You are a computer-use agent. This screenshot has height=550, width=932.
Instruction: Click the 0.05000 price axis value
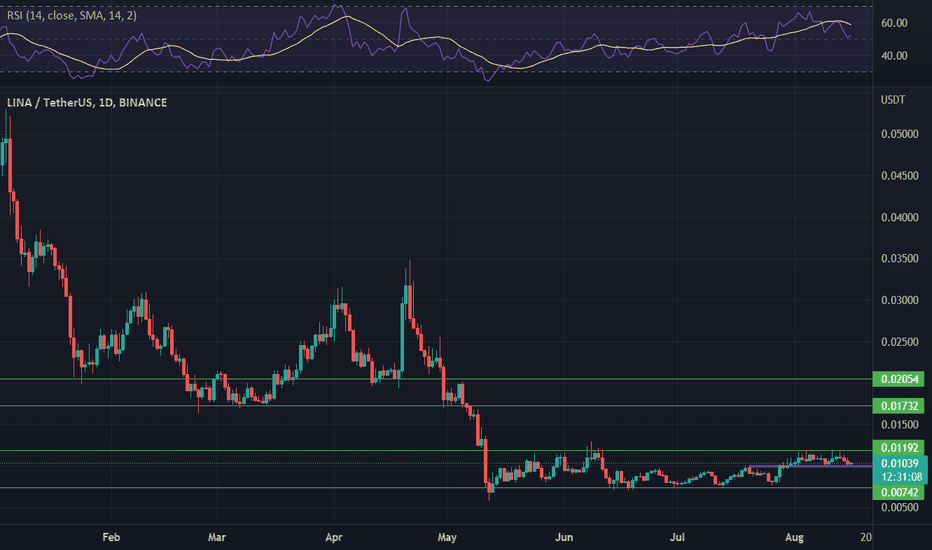click(899, 134)
